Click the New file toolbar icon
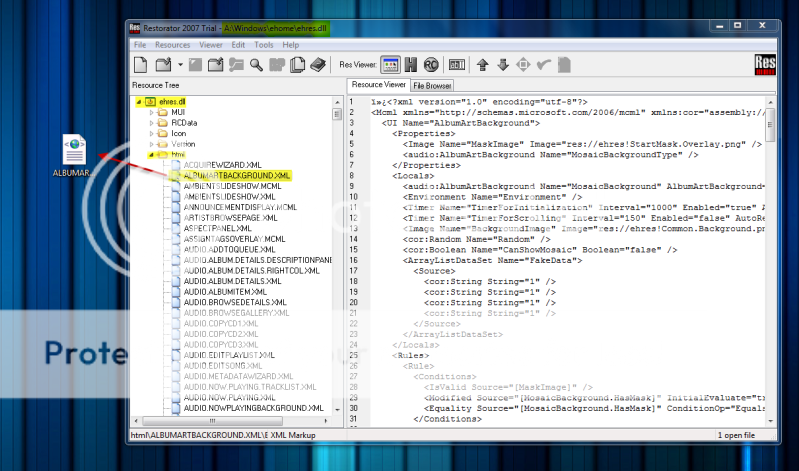Viewport: 799px width, 471px height. 141,65
